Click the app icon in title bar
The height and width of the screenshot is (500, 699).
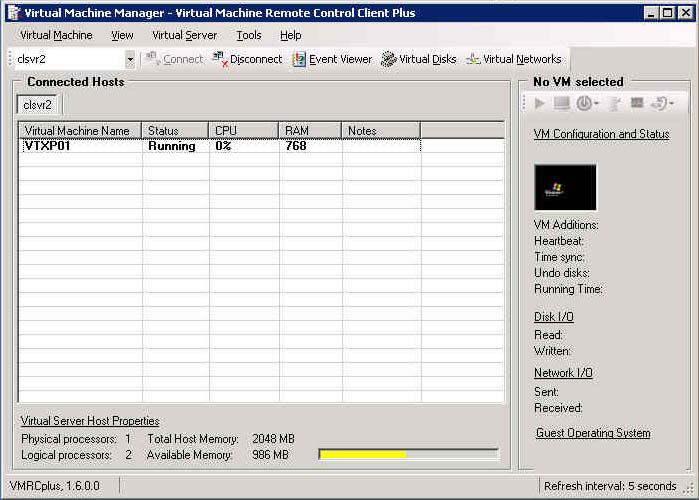(x=15, y=12)
